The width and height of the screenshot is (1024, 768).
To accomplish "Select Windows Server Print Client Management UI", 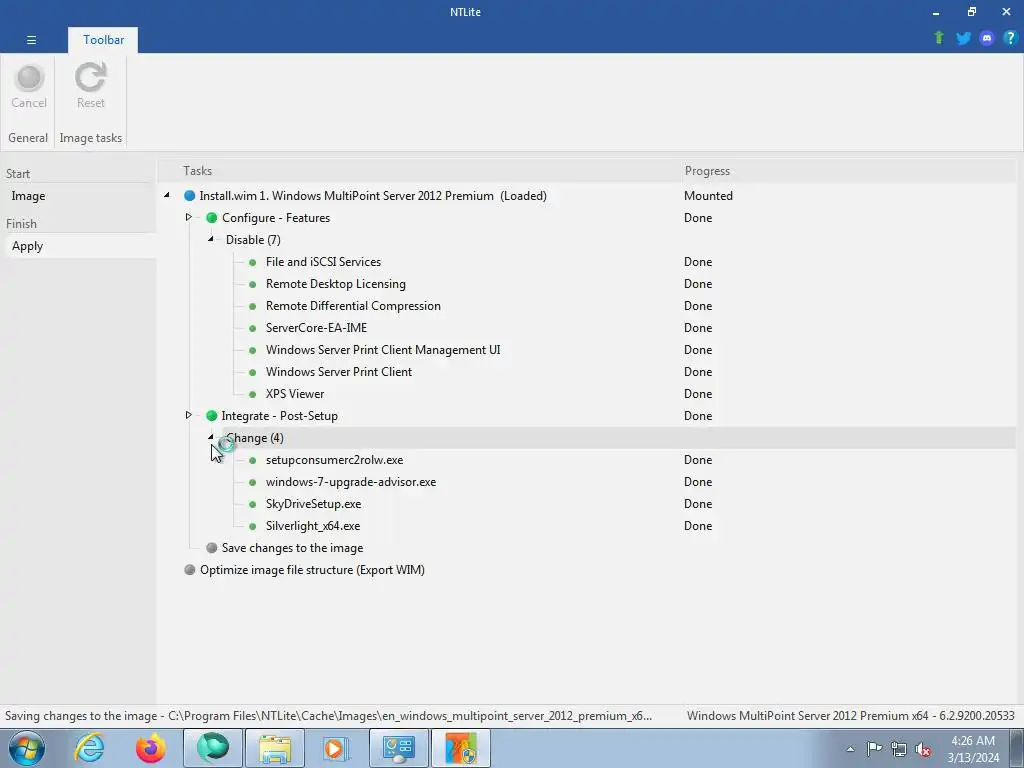I will click(x=383, y=349).
